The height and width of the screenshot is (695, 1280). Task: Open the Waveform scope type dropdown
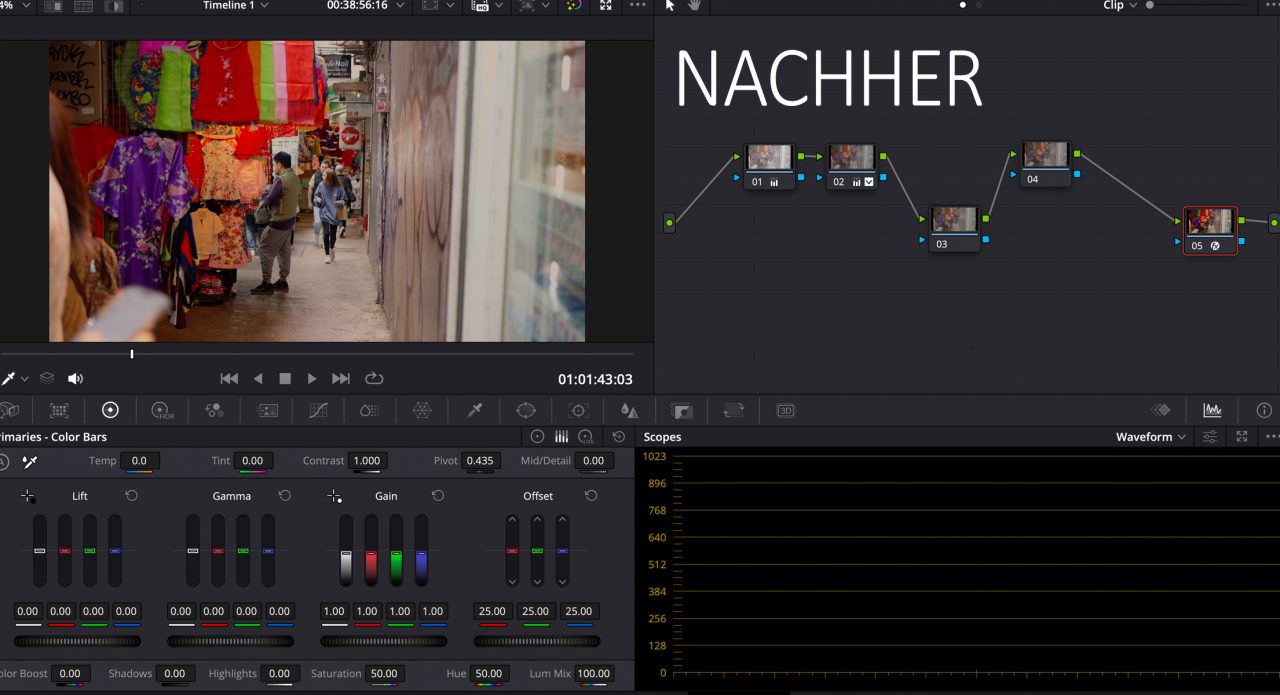(1152, 437)
